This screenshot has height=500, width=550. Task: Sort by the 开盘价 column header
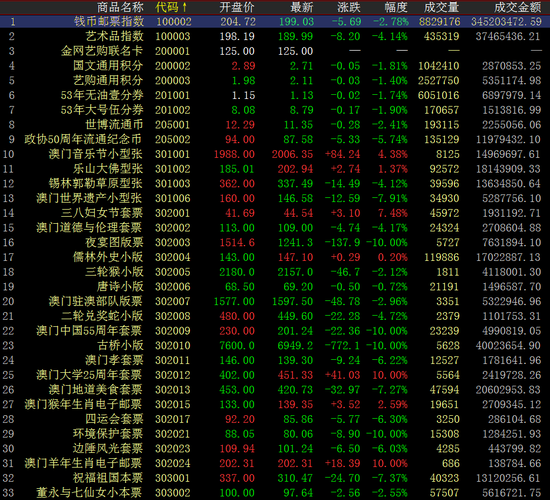tap(237, 7)
